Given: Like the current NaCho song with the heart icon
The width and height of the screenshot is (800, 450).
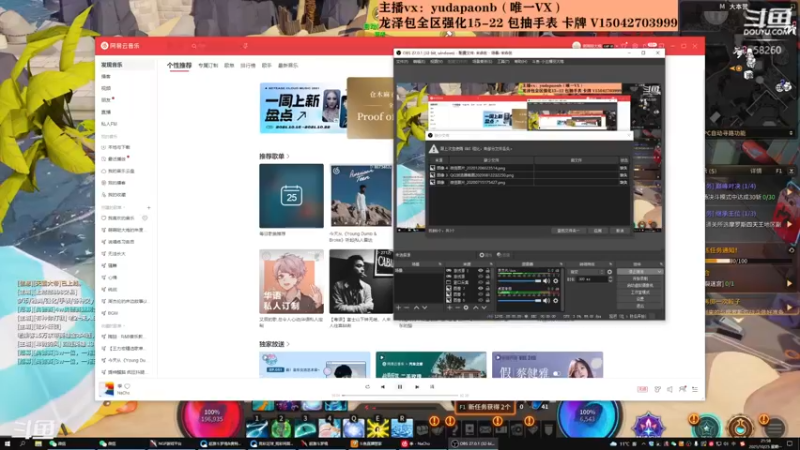Looking at the screenshot, I should click(127, 386).
